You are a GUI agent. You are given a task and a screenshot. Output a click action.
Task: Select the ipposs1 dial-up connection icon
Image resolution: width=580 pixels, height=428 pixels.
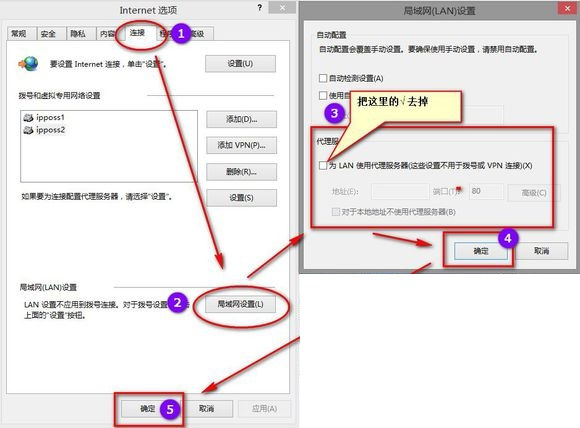pos(28,118)
